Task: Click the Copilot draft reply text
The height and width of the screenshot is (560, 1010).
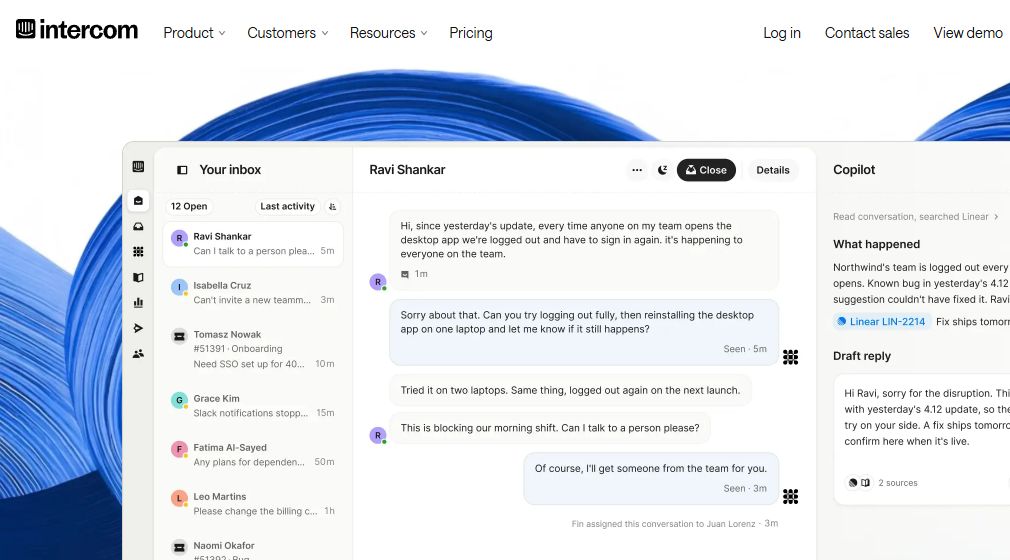Action: pos(927,418)
